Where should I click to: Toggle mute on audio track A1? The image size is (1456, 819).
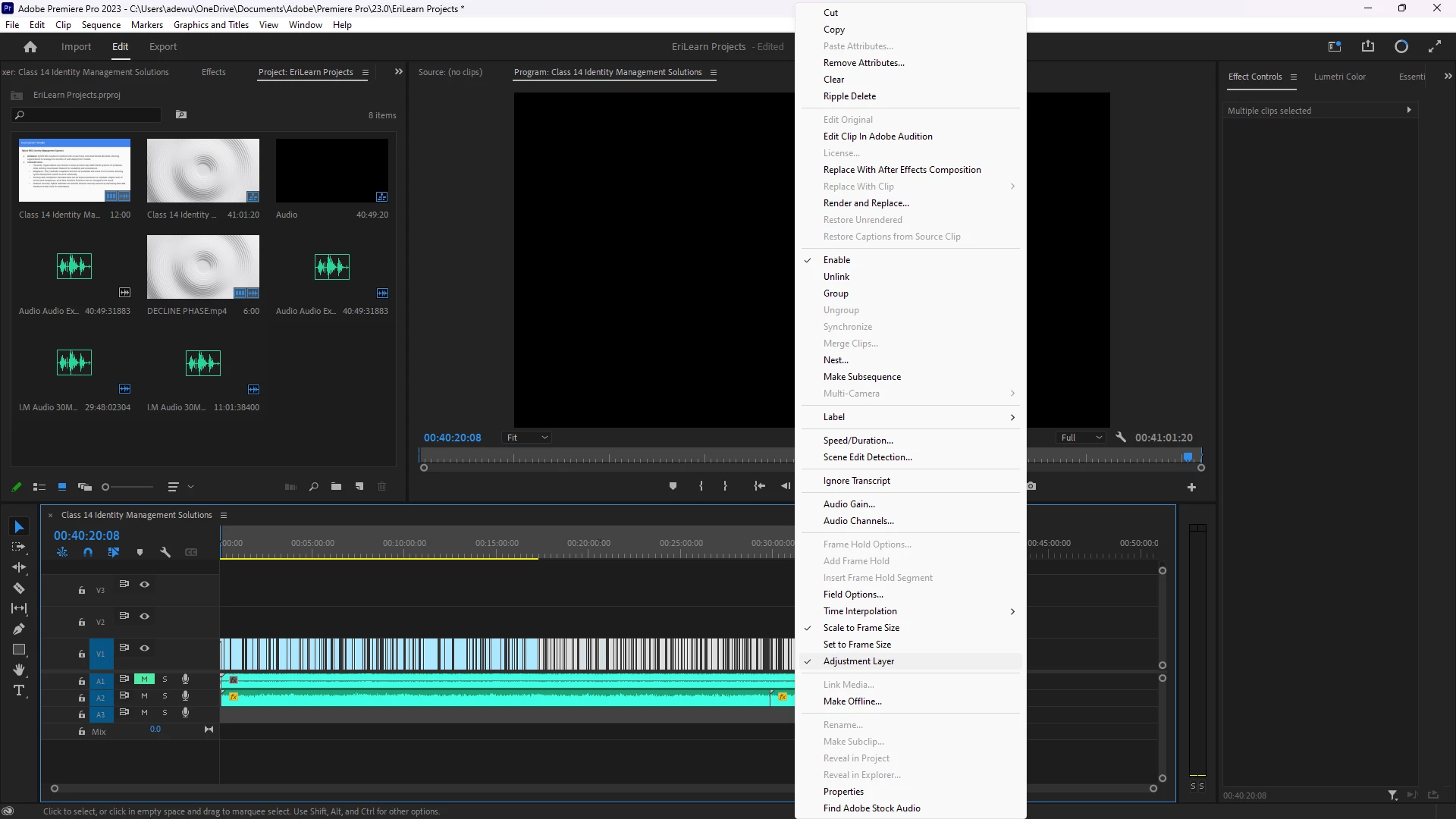click(x=144, y=679)
